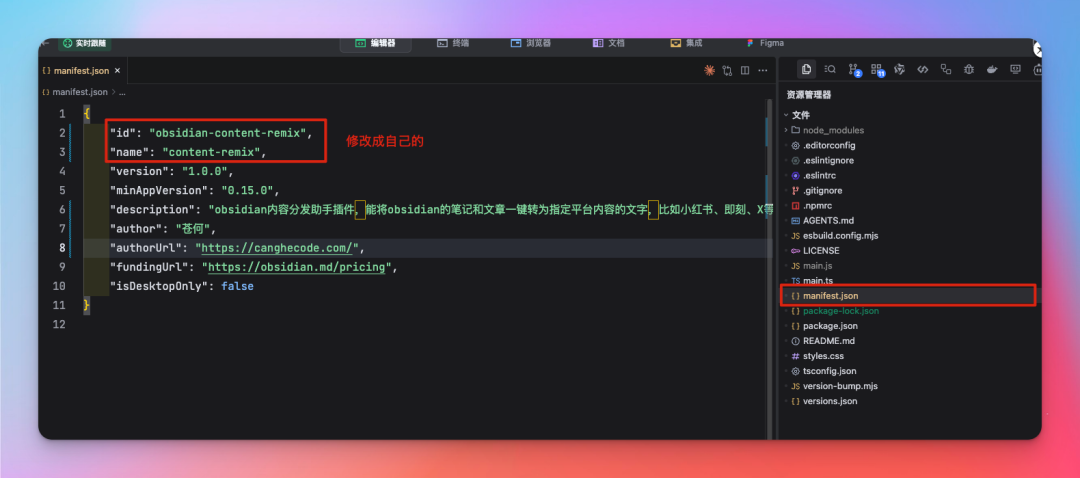Open source control icon with badge 2
Screen dimensions: 1080x478
coord(854,70)
